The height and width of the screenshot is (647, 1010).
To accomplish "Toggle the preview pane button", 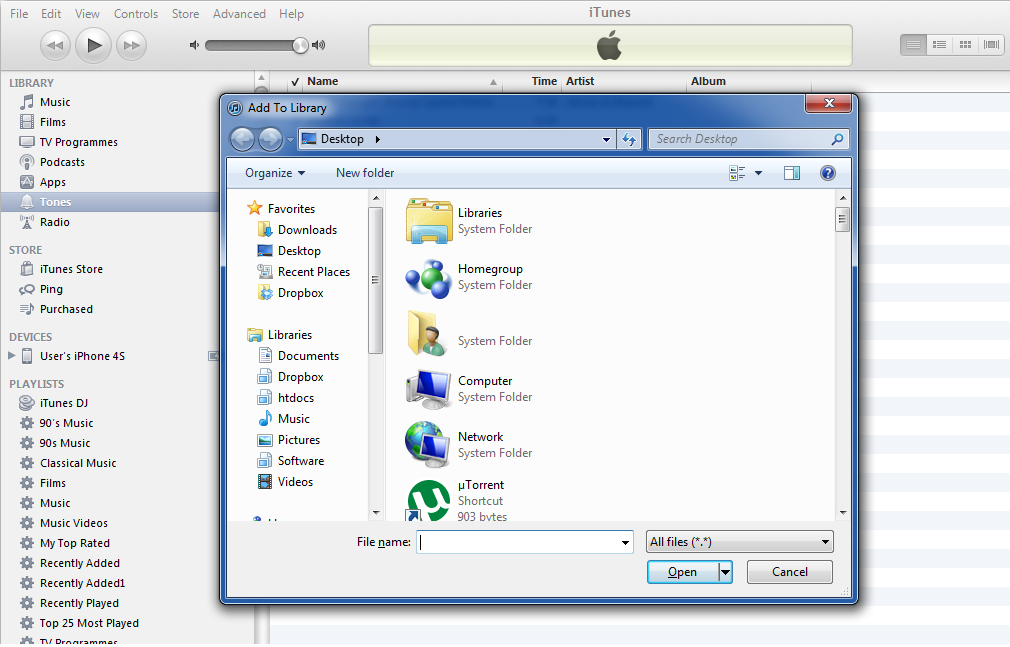I will (x=792, y=173).
